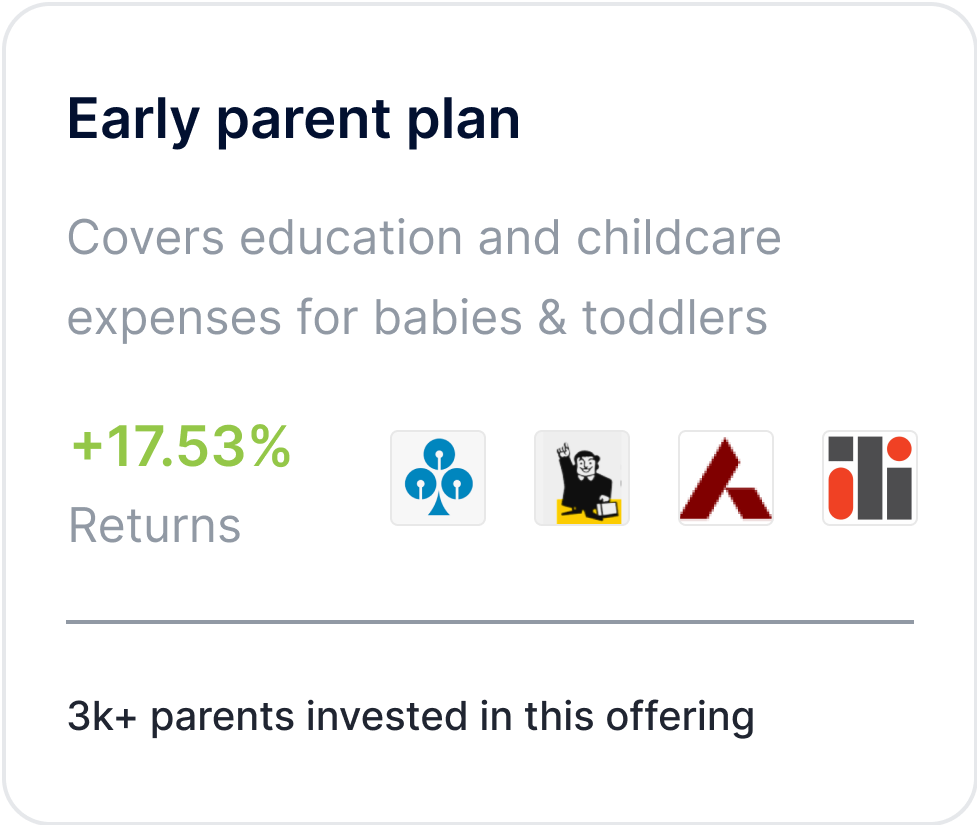The width and height of the screenshot is (977, 825).
Task: Click the covers education description line
Action: [x=424, y=238]
